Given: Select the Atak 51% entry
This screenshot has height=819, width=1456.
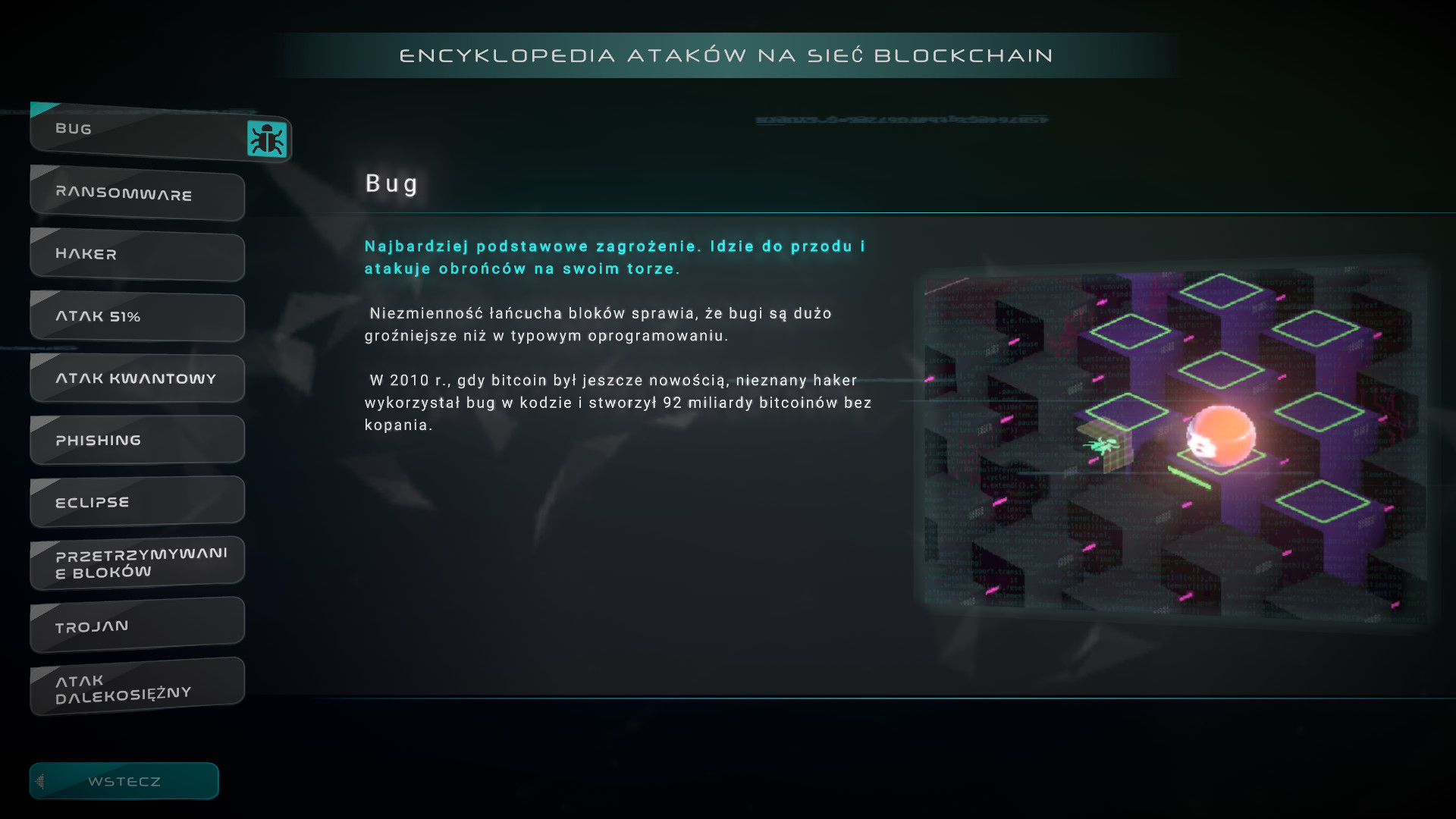Looking at the screenshot, I should point(137,316).
